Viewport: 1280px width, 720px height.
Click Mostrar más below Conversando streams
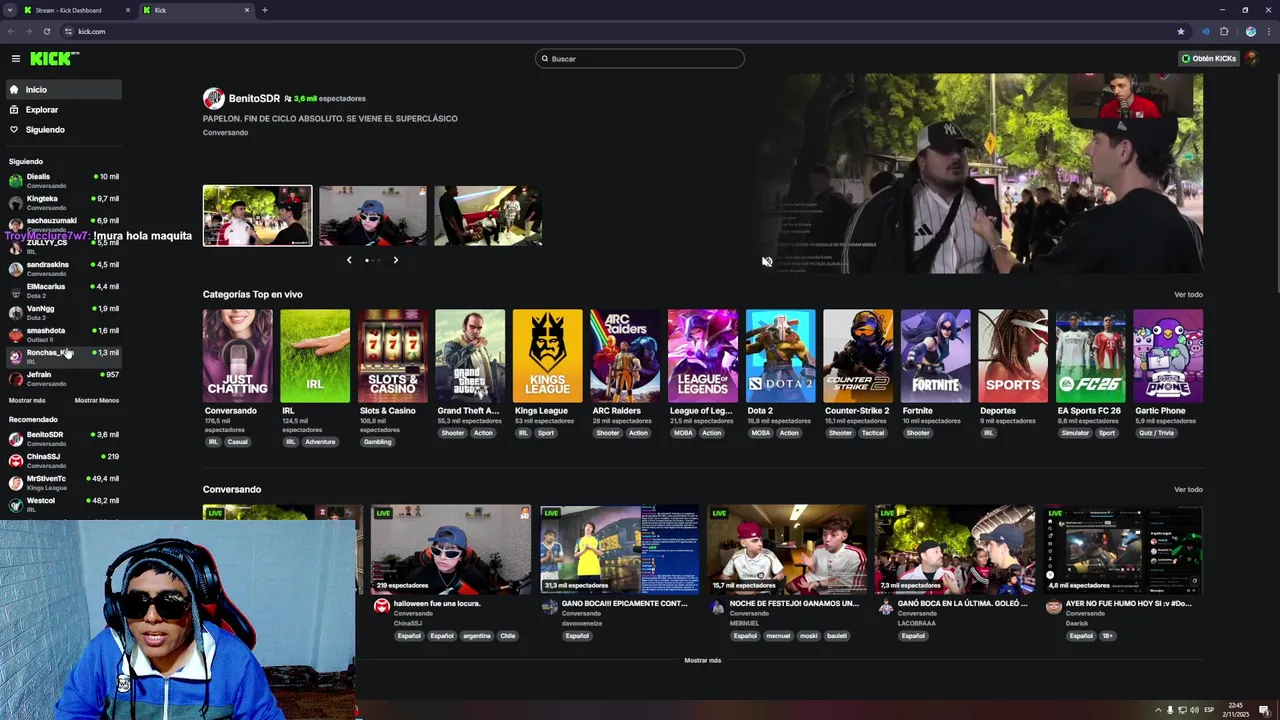tap(702, 661)
